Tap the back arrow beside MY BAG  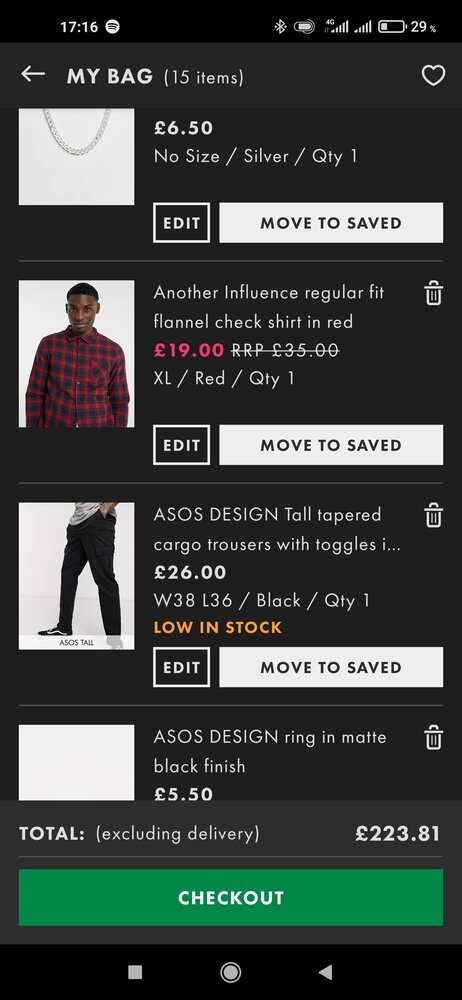[33, 75]
